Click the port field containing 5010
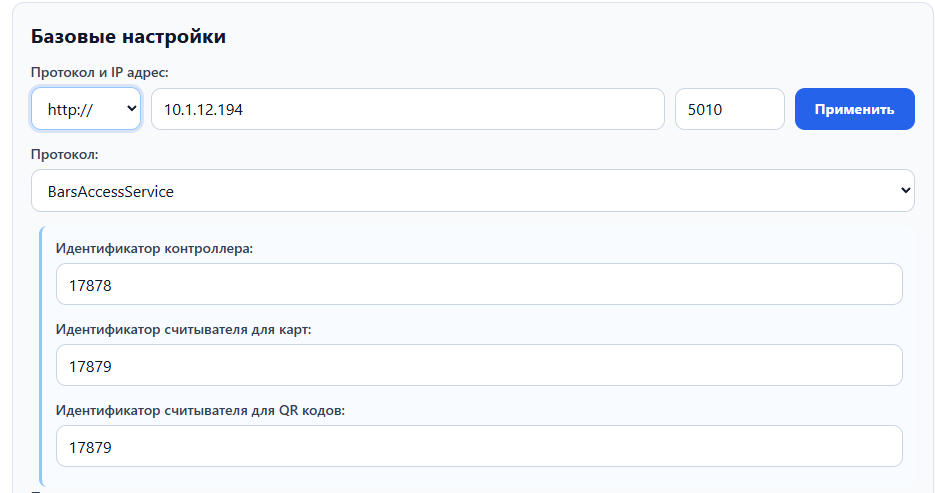The width and height of the screenshot is (935, 493). (730, 109)
